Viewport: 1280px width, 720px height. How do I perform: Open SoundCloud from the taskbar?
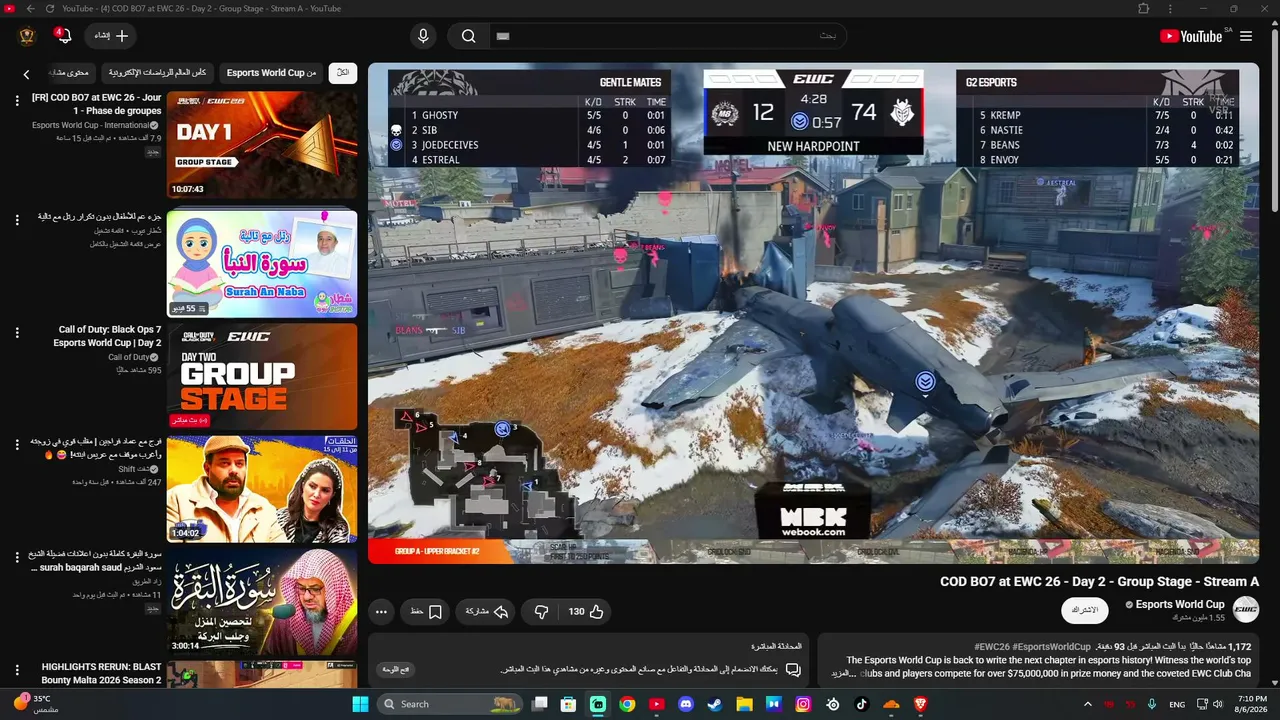point(891,704)
